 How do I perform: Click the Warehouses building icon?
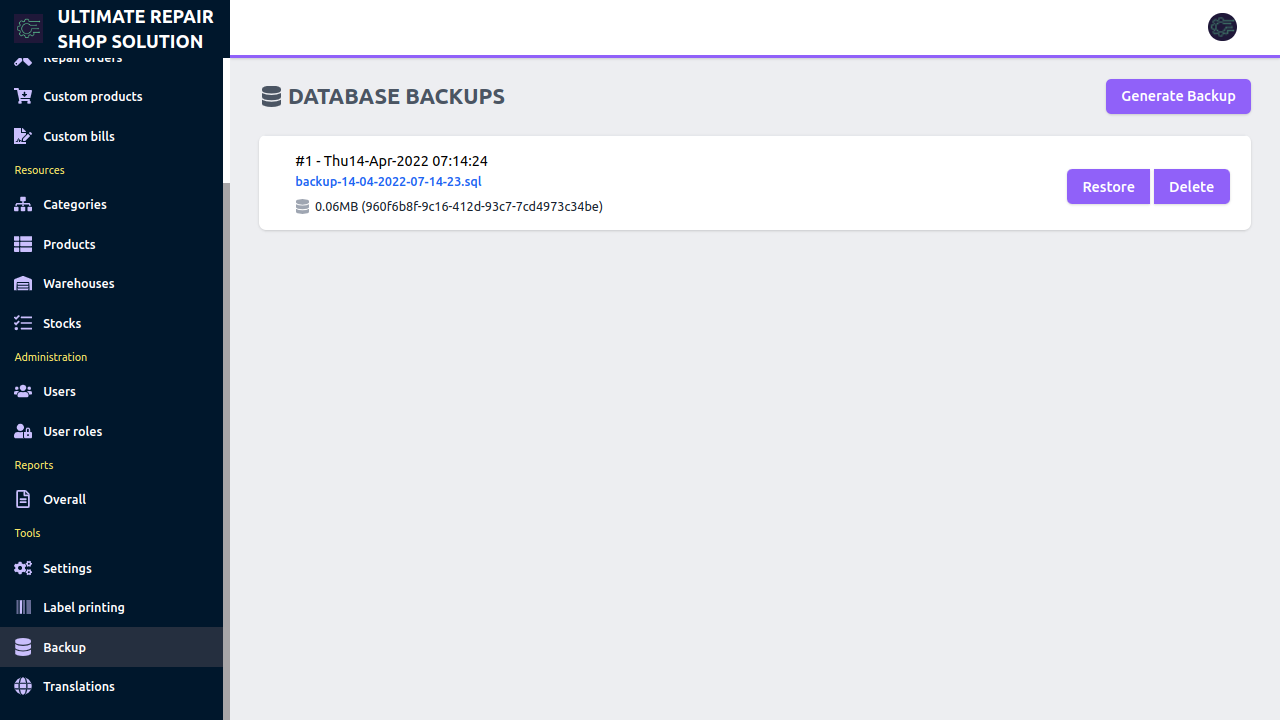pos(23,284)
